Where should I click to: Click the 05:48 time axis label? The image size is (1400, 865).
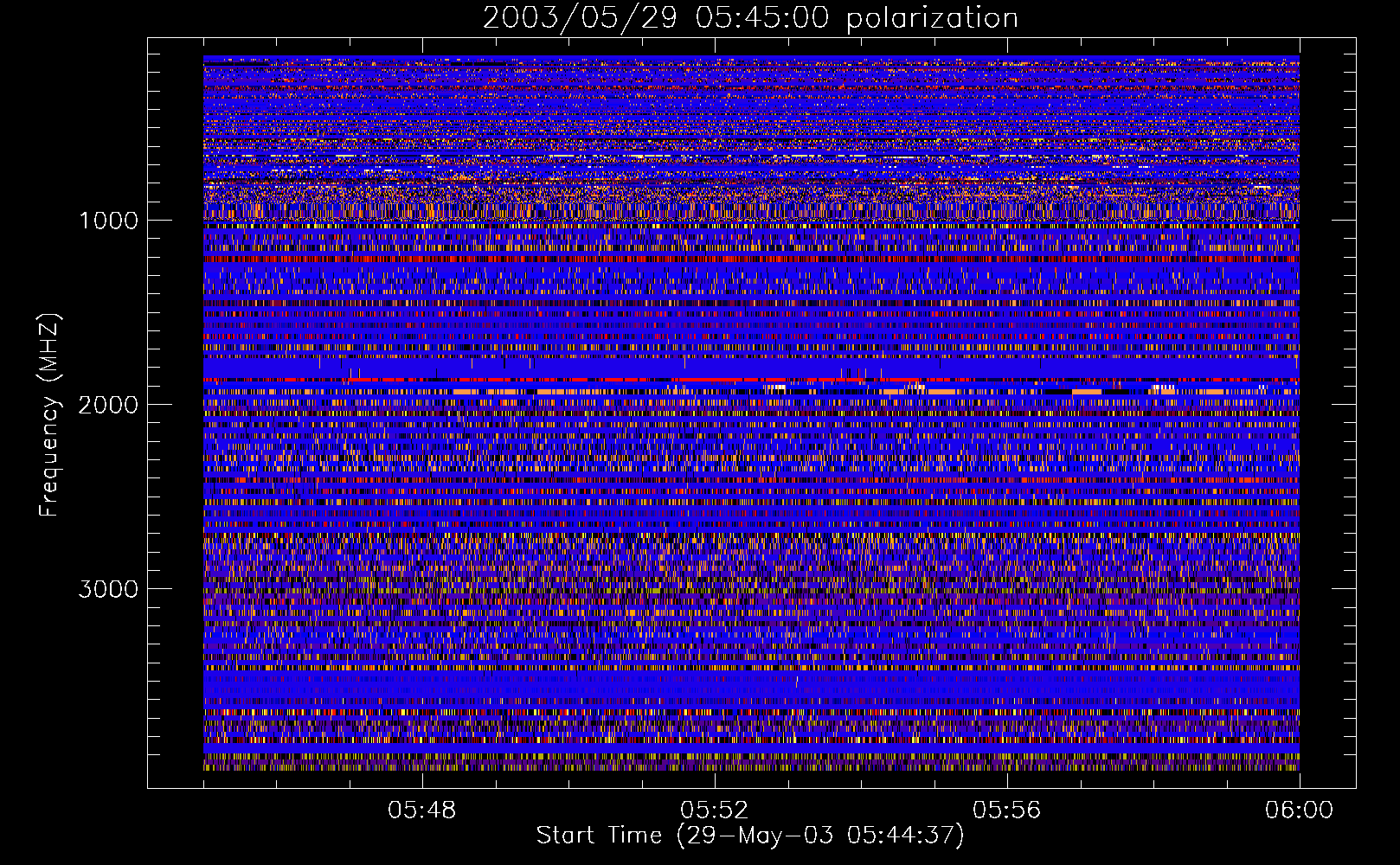coord(421,811)
